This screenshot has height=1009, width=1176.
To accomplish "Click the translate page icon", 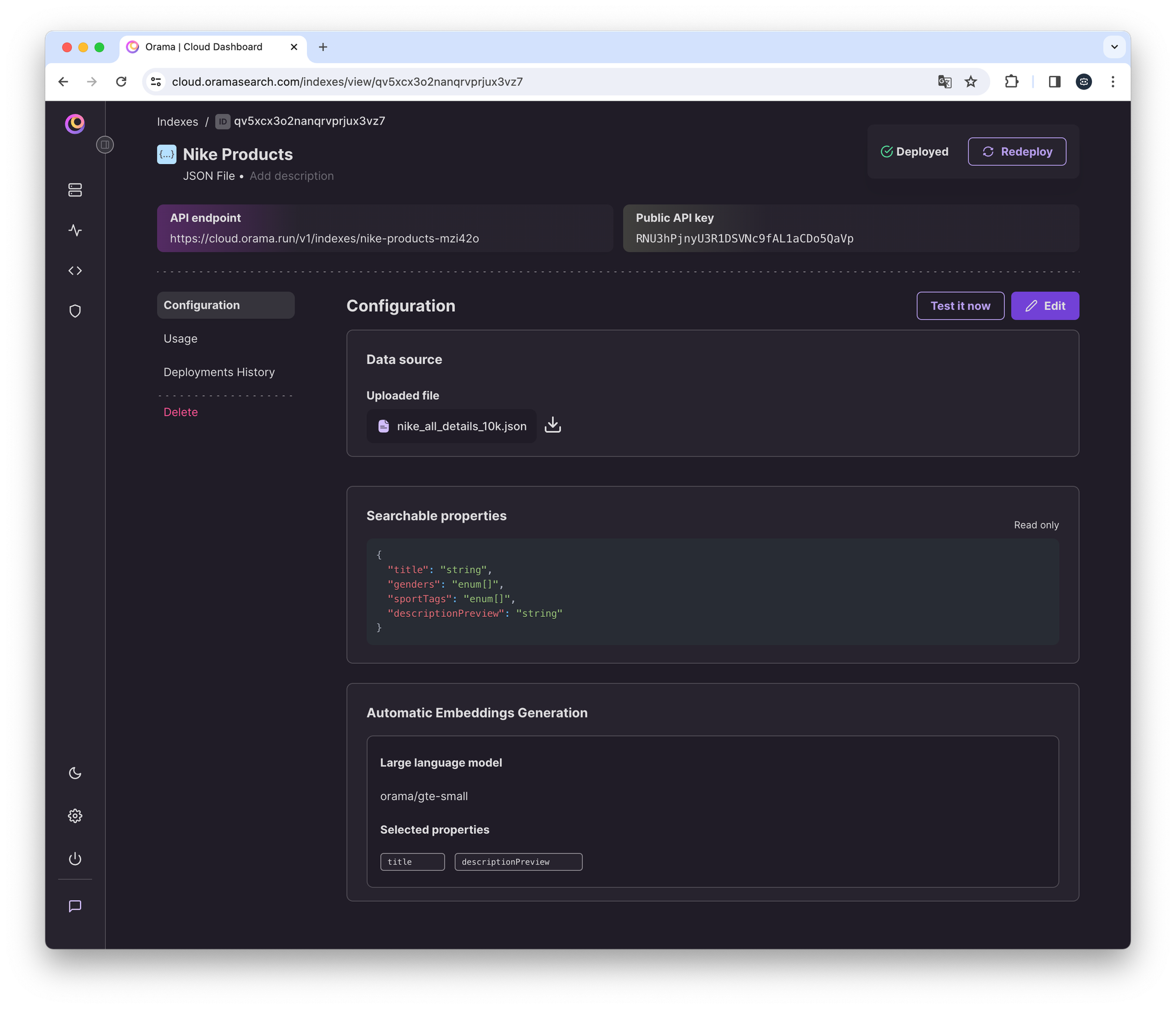I will click(x=944, y=82).
